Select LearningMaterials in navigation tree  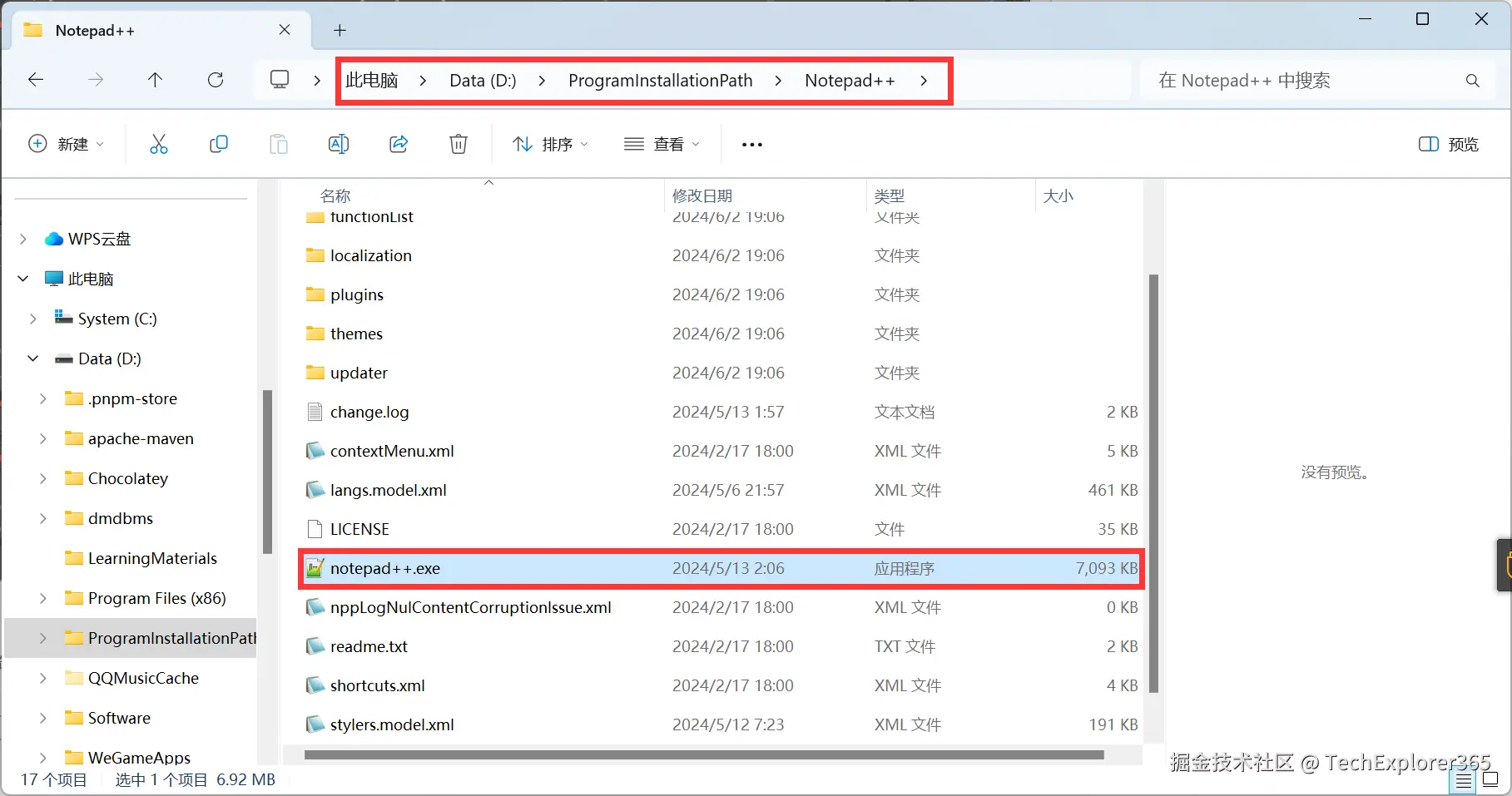(x=152, y=559)
